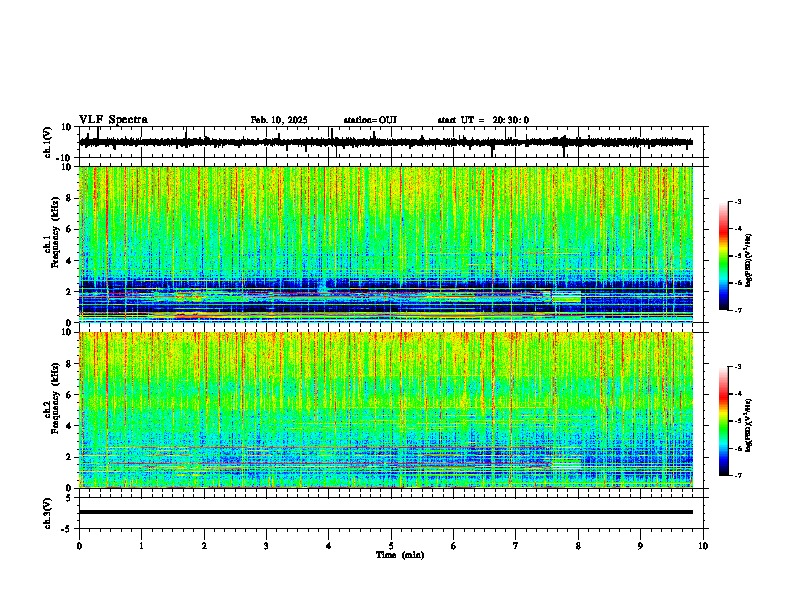Click the "ch.1(V)" waveform axis label
Viewport: 792px width, 612px height.
(48, 142)
